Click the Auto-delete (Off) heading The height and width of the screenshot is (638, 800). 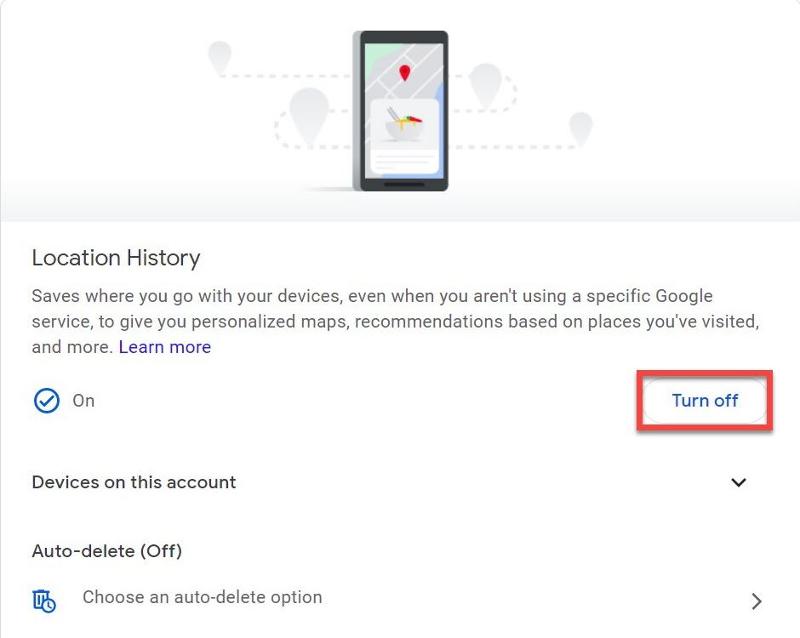107,551
